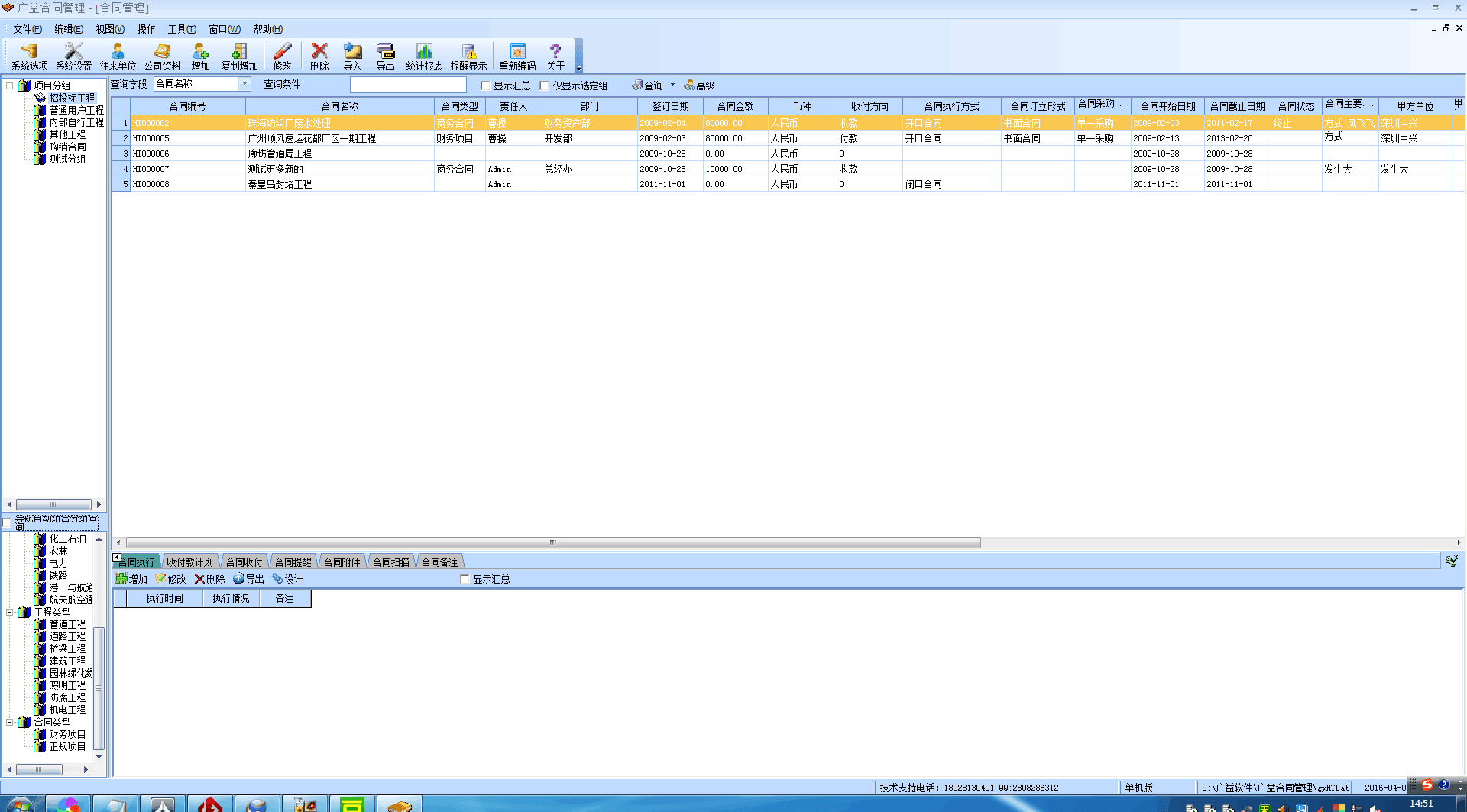
Task: Click the main toolbar 增加 icon
Action: pyautogui.click(x=200, y=57)
